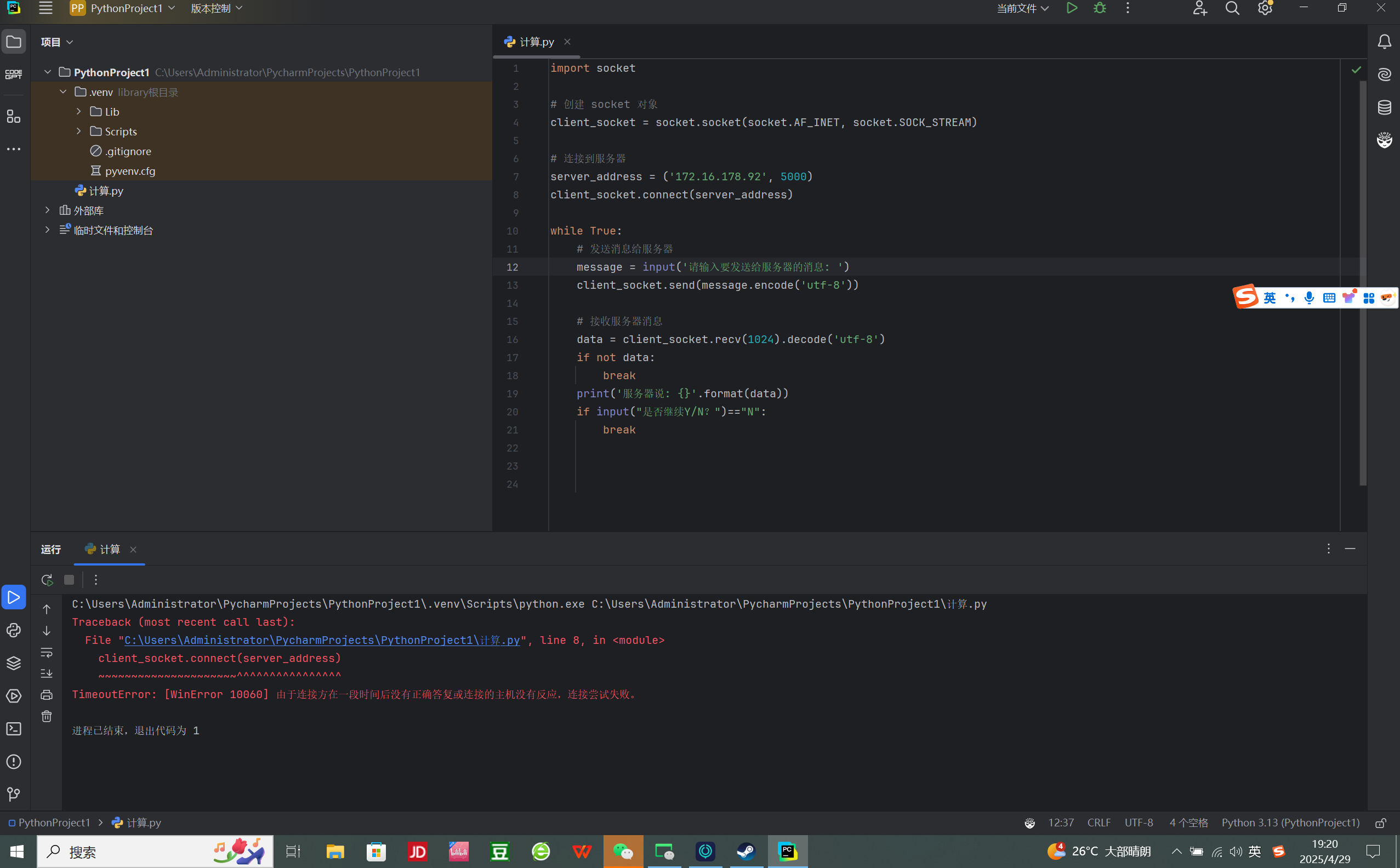This screenshot has width=1400, height=868.
Task: Collapse the .venv folder
Action: 63,92
